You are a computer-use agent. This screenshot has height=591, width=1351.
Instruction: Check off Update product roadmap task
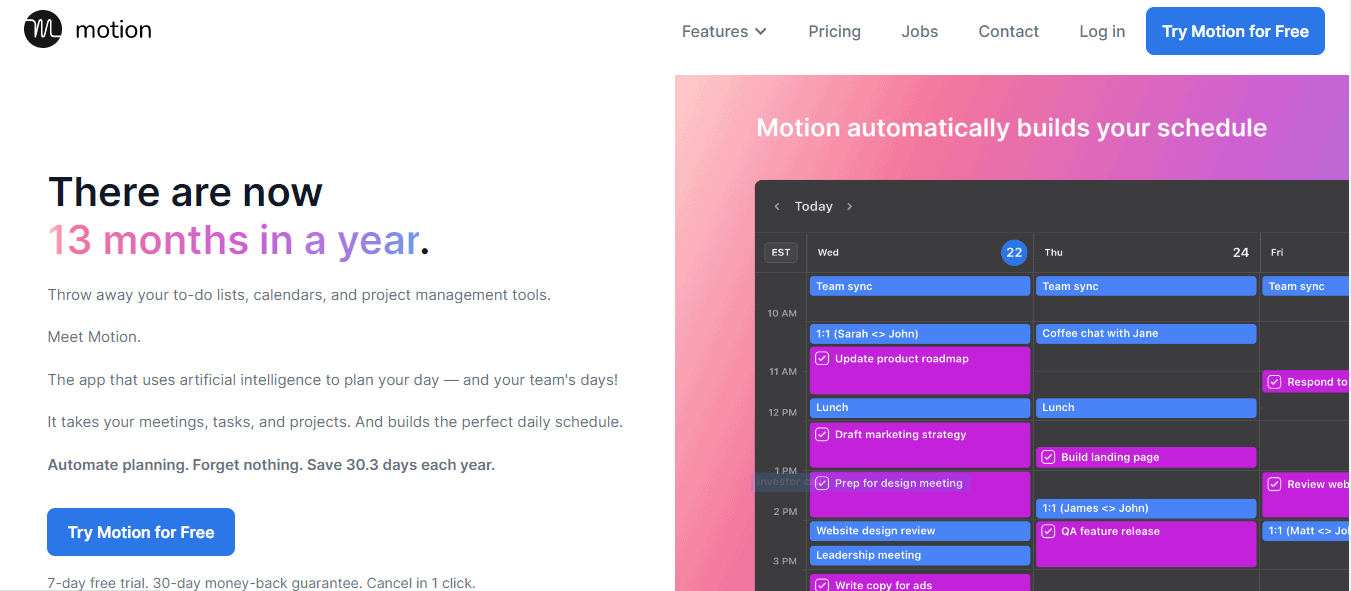coord(822,359)
